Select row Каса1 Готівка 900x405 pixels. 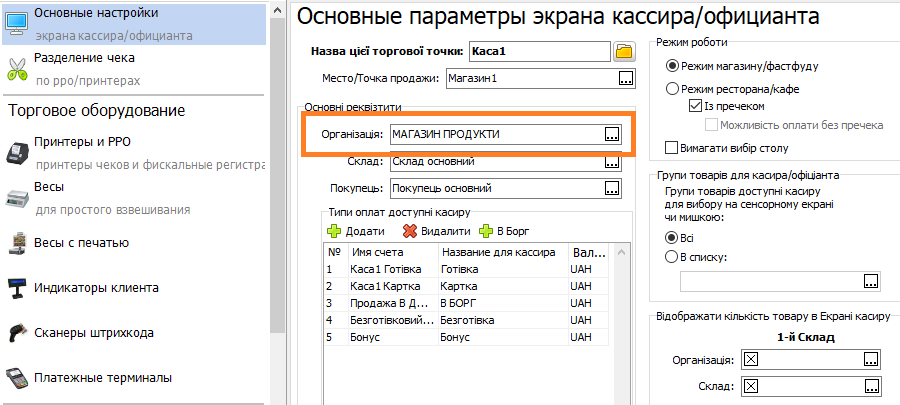pyautogui.click(x=466, y=269)
